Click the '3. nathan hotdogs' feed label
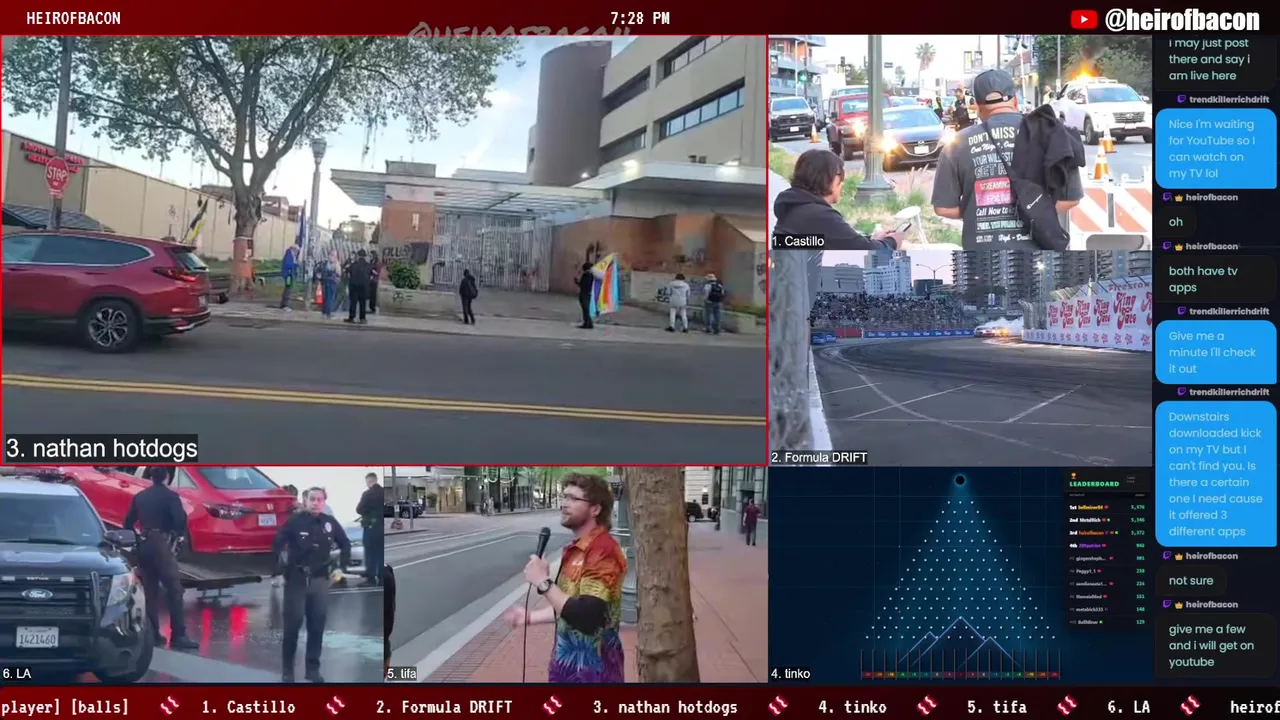The width and height of the screenshot is (1280, 720). coord(102,448)
